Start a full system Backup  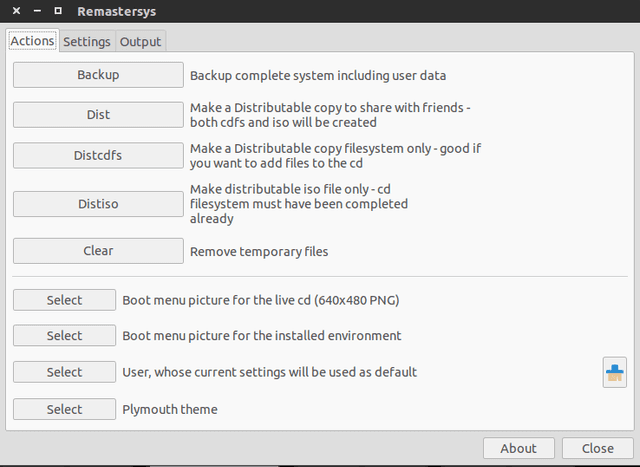98,75
